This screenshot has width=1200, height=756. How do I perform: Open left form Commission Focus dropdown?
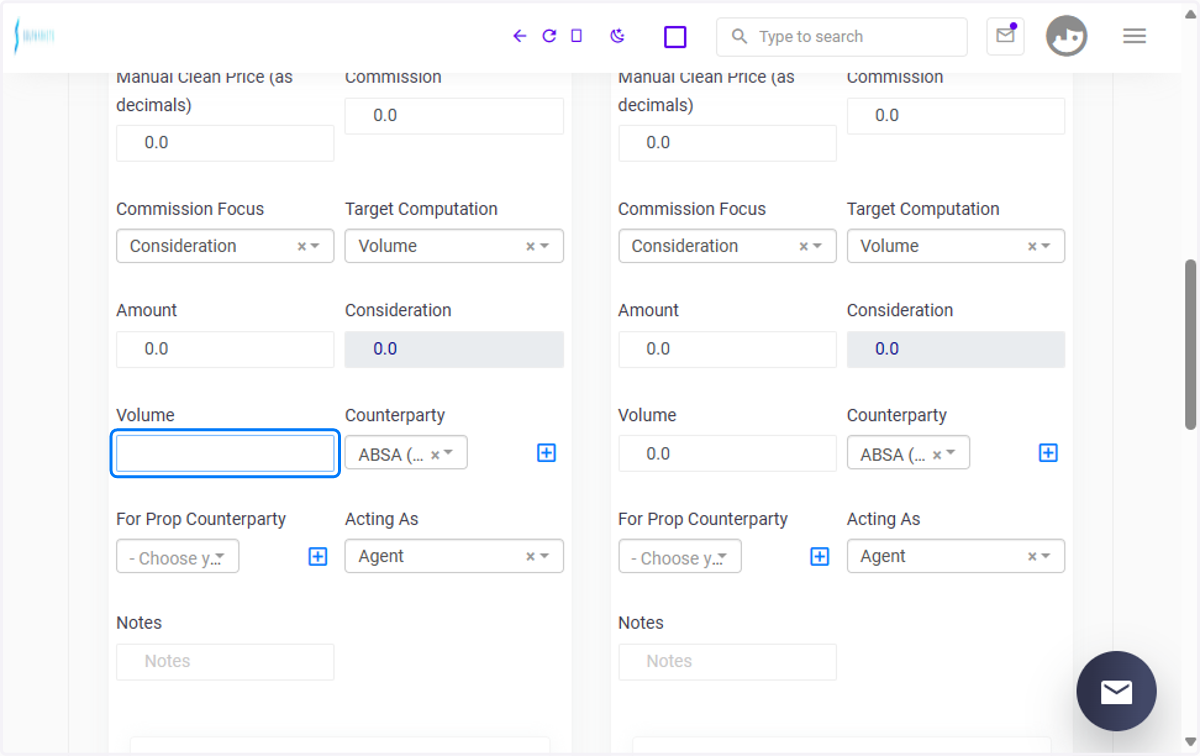click(x=225, y=246)
